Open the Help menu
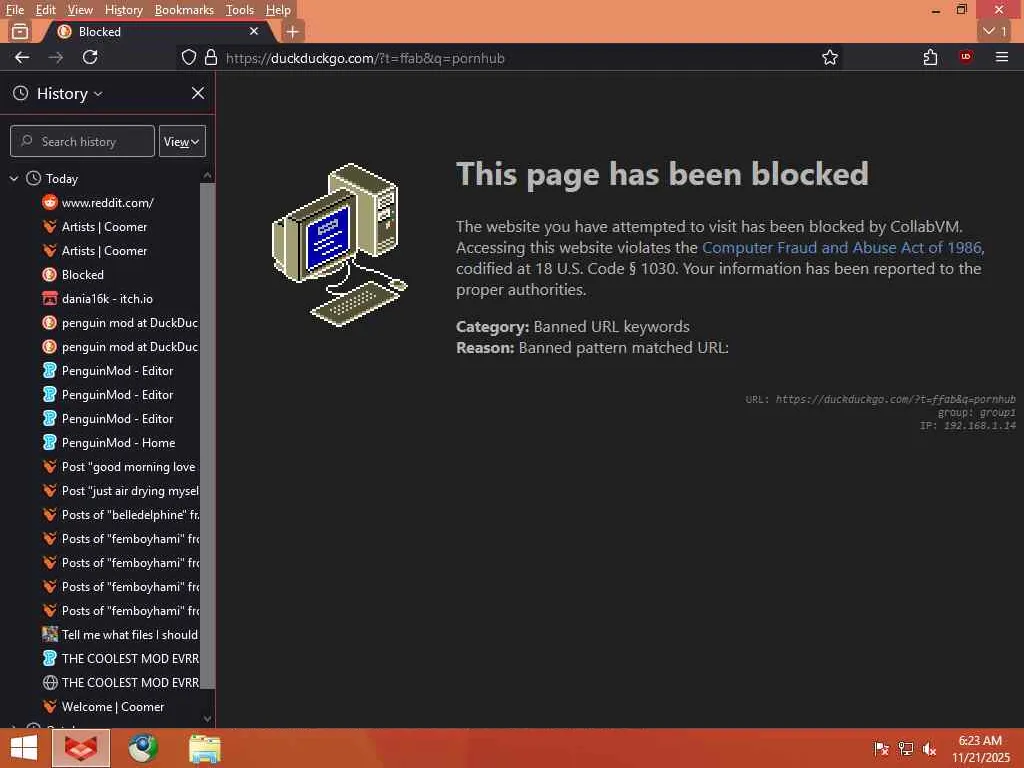Viewport: 1024px width, 768px height. click(278, 10)
